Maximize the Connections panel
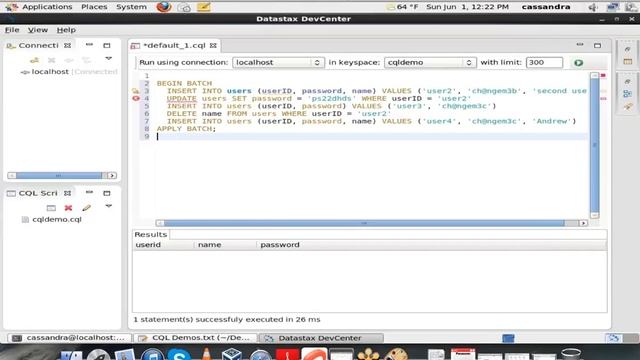 (x=107, y=45)
